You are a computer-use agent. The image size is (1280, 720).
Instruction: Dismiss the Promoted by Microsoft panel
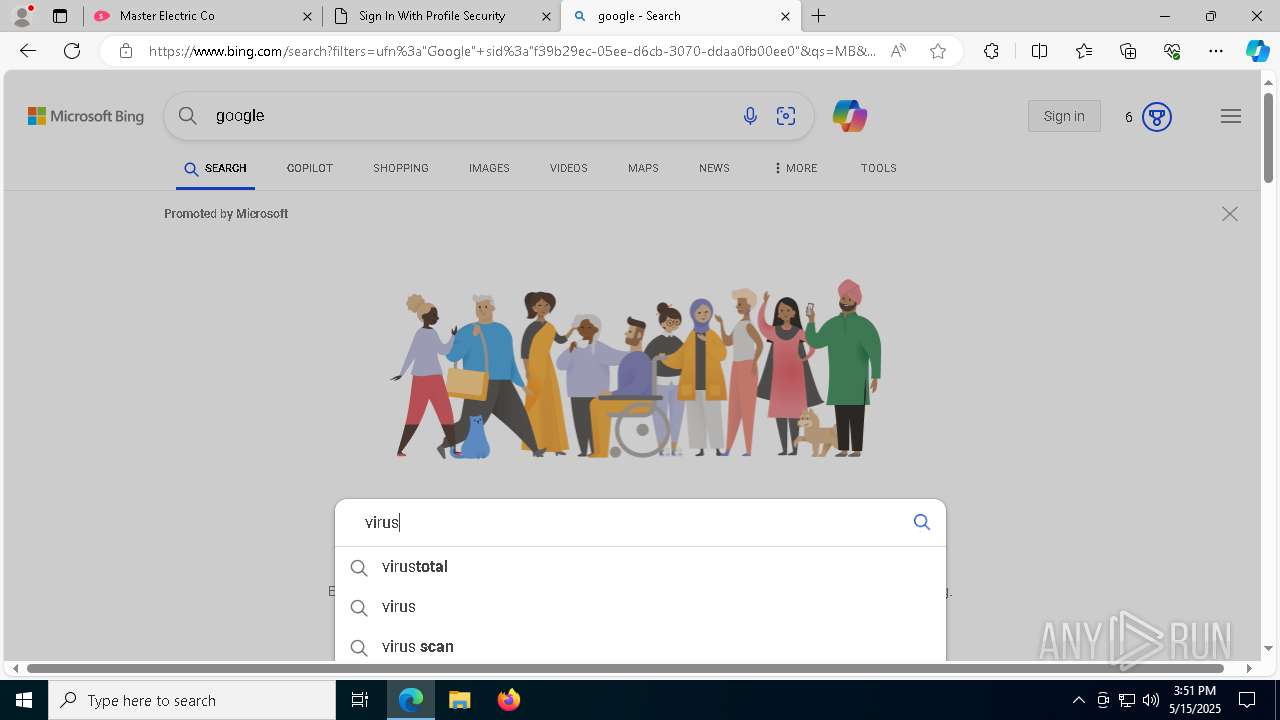click(x=1230, y=214)
